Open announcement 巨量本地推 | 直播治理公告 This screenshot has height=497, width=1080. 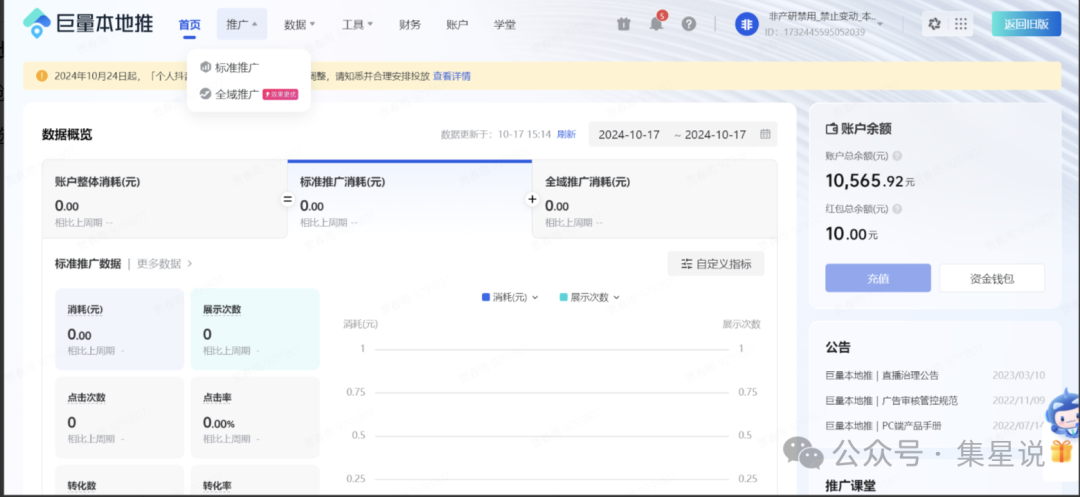click(882, 375)
